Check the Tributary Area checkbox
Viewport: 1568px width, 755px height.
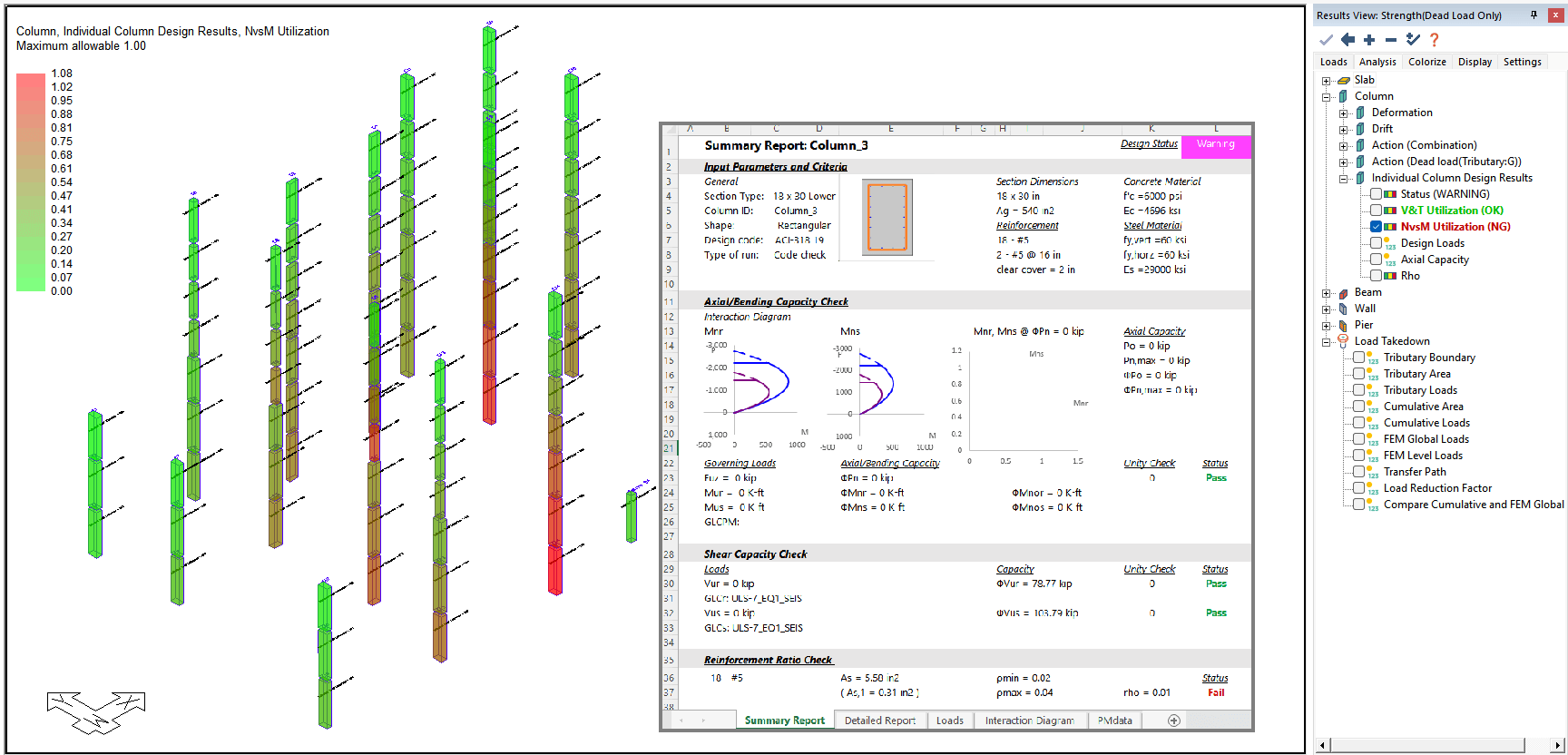point(1358,374)
